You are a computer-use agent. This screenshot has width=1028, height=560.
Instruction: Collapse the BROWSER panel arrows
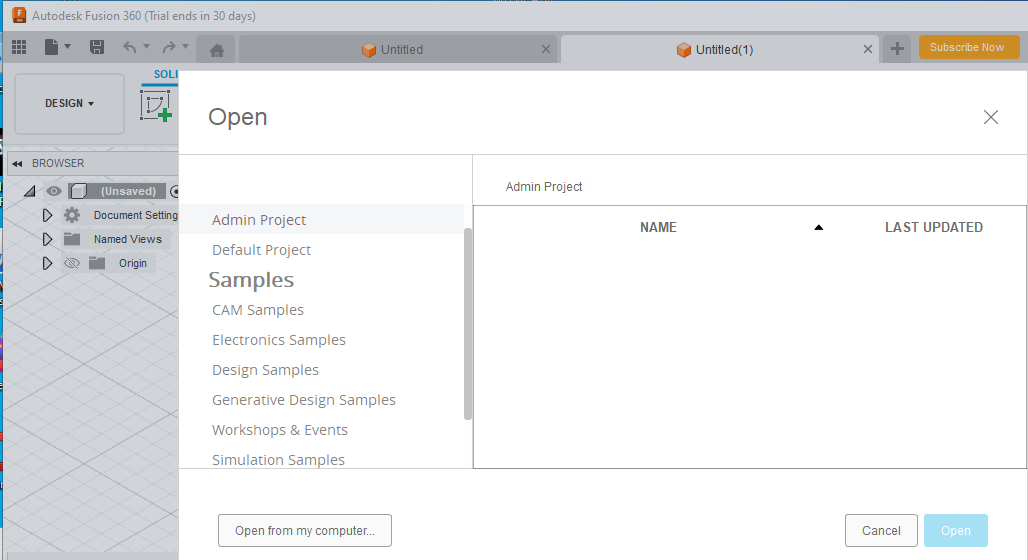[x=18, y=163]
